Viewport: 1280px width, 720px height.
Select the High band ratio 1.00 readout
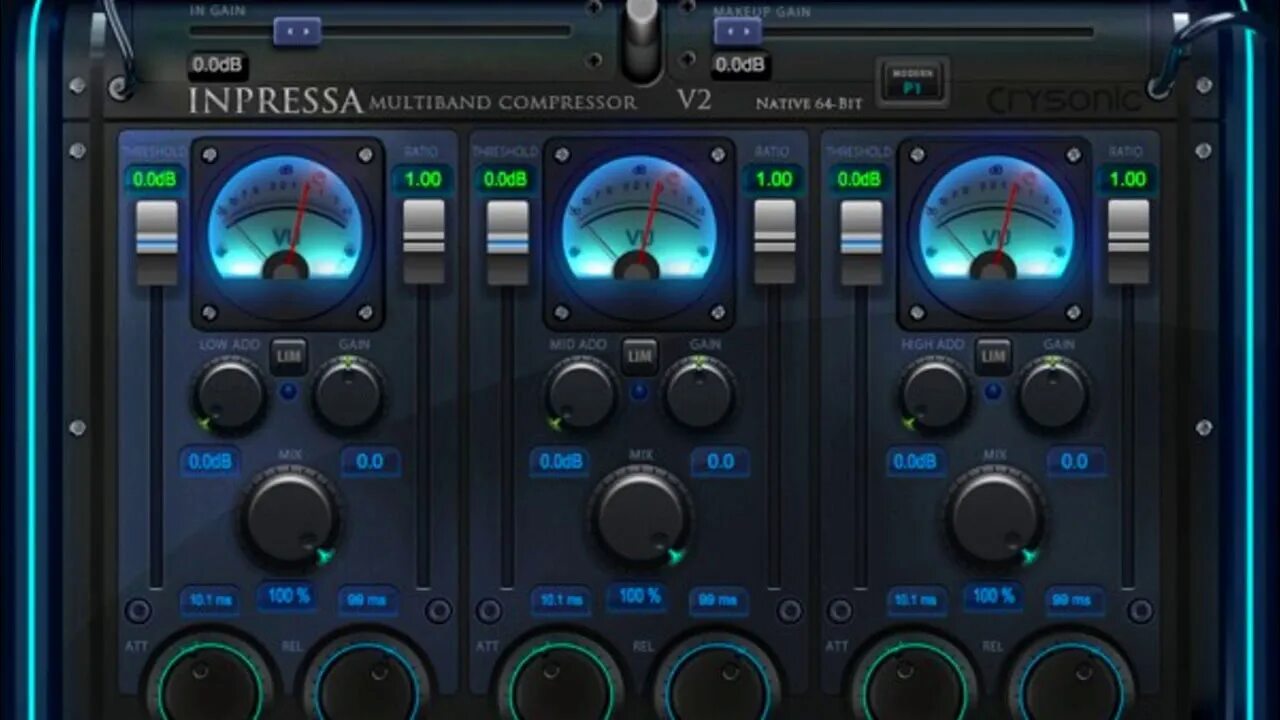[1128, 180]
